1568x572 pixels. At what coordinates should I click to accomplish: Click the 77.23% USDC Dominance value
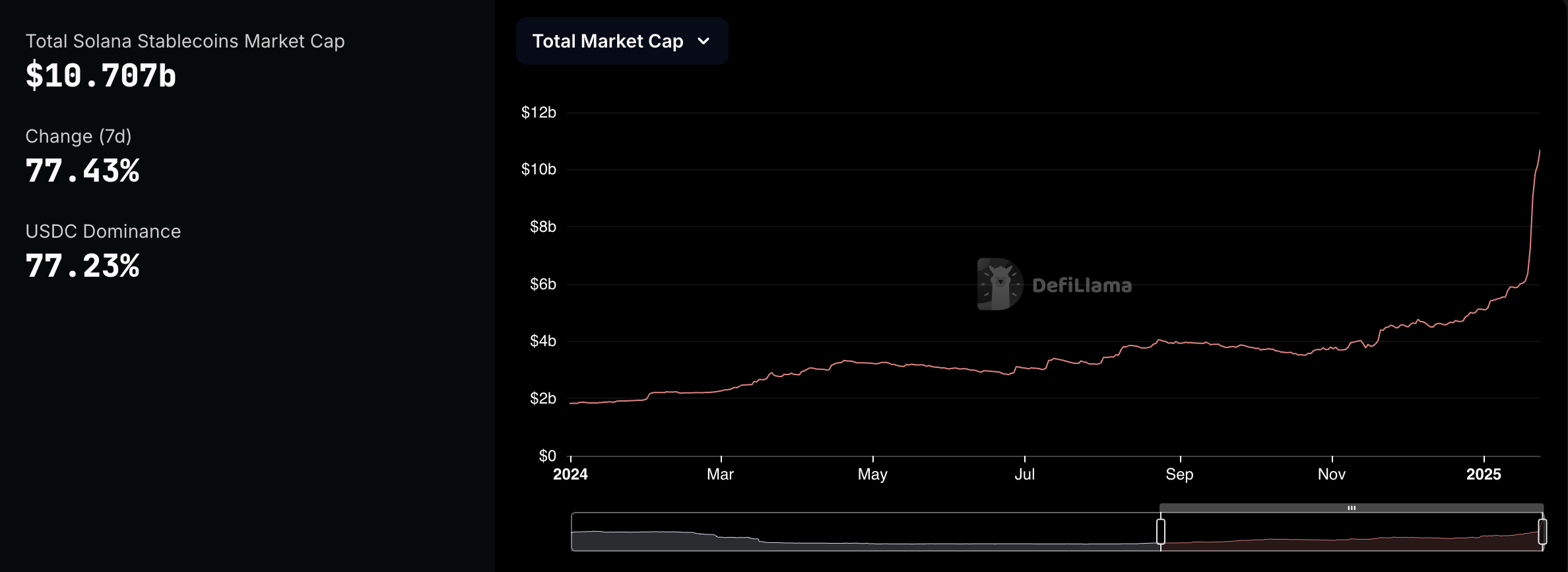coord(82,266)
